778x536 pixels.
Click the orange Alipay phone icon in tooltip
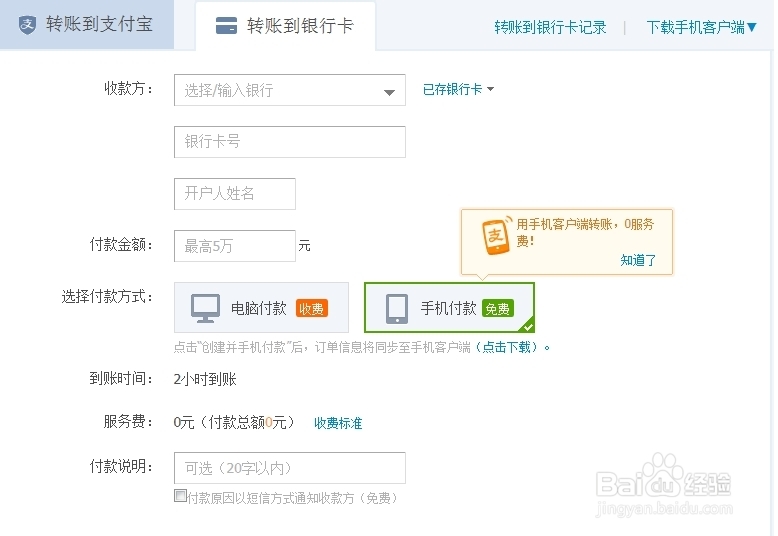496,236
